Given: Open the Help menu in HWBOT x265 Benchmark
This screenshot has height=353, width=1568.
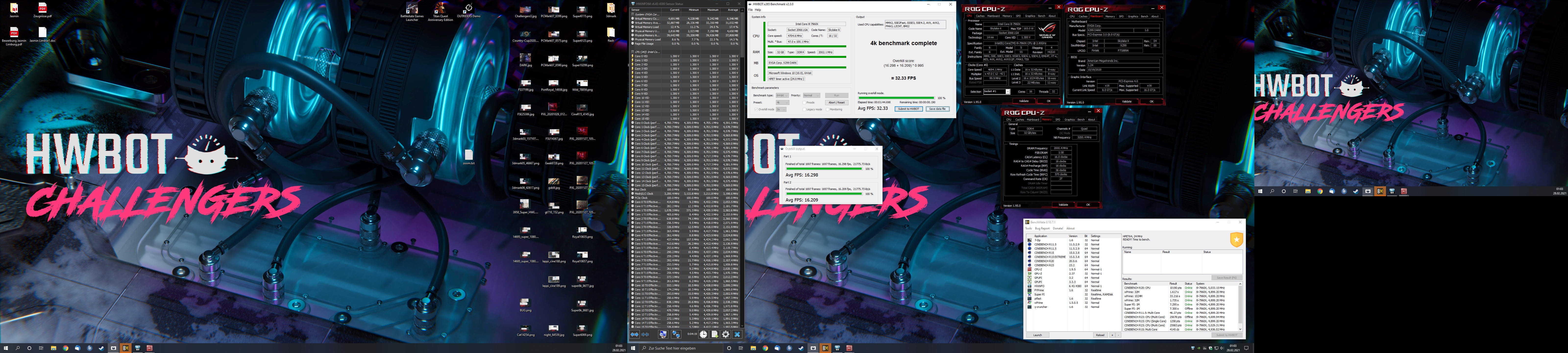Looking at the screenshot, I should click(758, 10).
